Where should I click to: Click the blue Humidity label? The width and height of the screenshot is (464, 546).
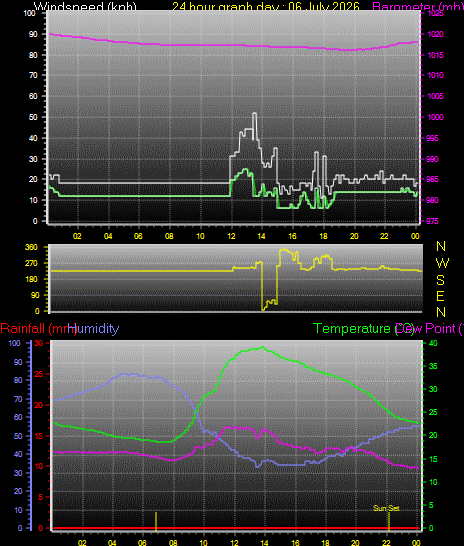click(x=93, y=328)
